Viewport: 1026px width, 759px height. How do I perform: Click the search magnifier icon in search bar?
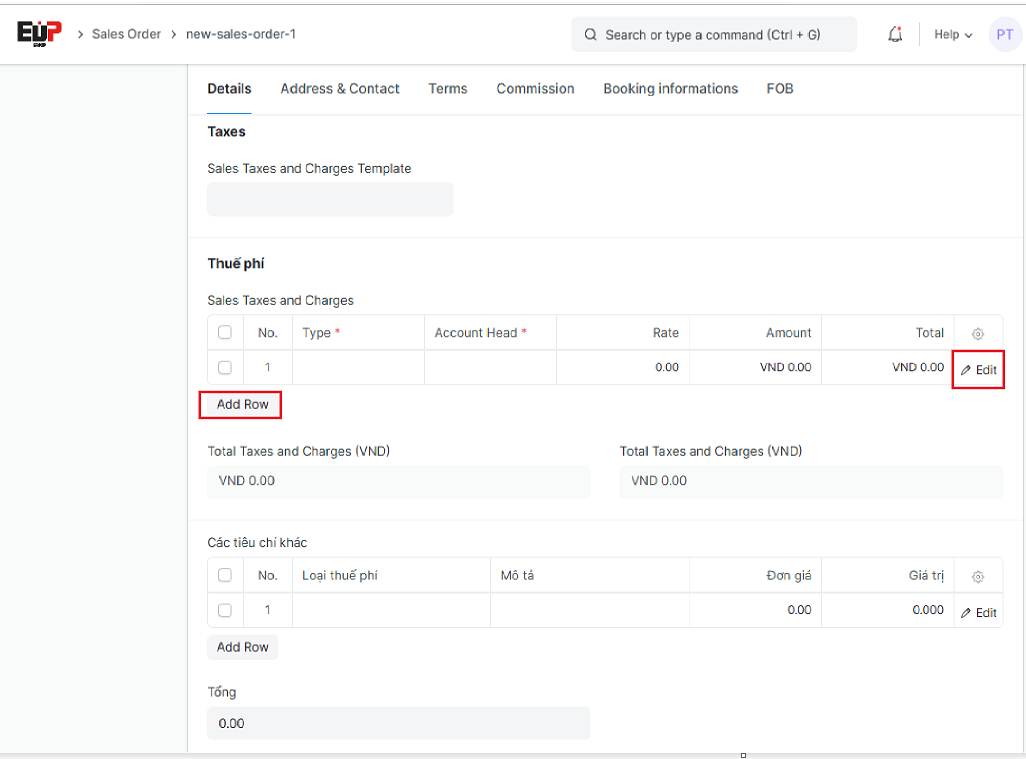click(591, 35)
